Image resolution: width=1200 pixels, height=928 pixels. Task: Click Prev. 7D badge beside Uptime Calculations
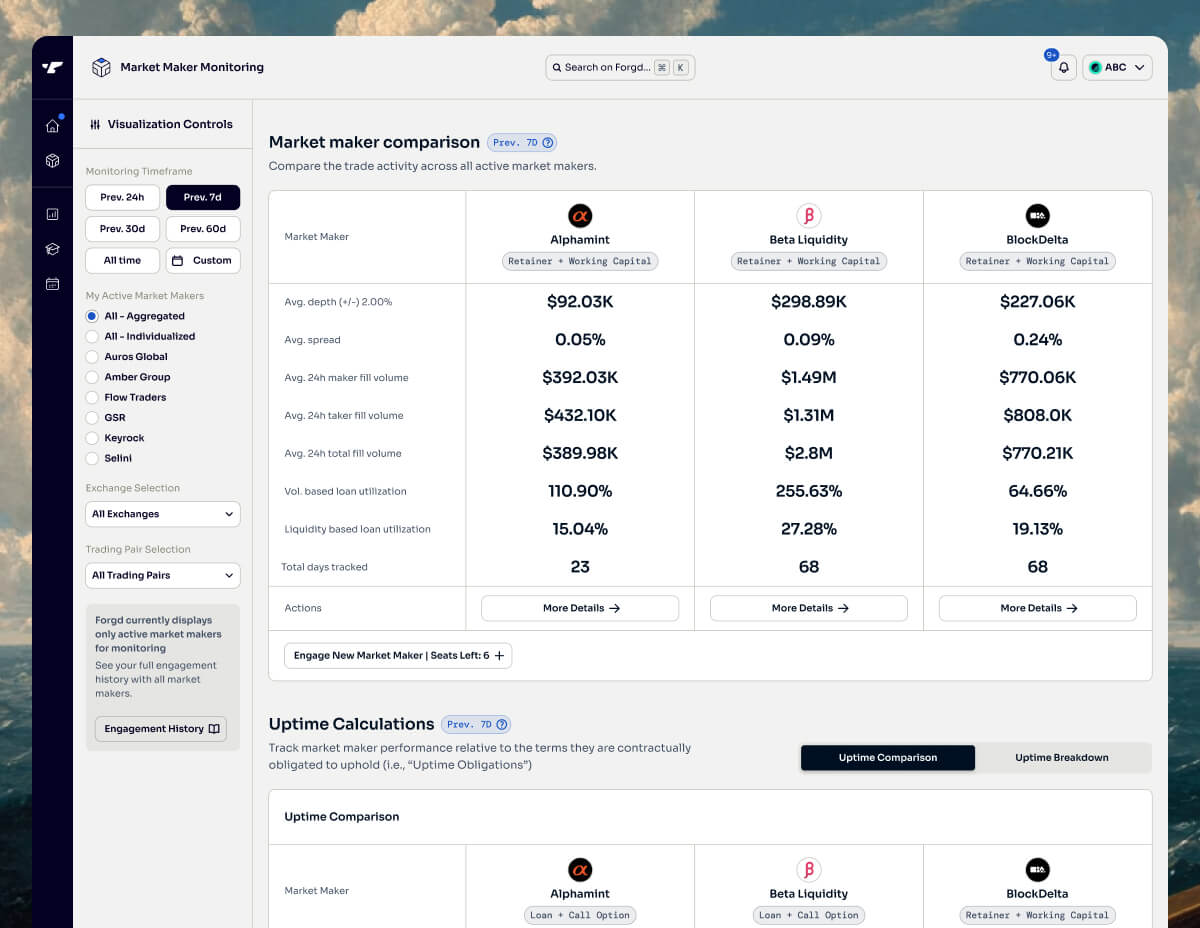[x=476, y=725]
